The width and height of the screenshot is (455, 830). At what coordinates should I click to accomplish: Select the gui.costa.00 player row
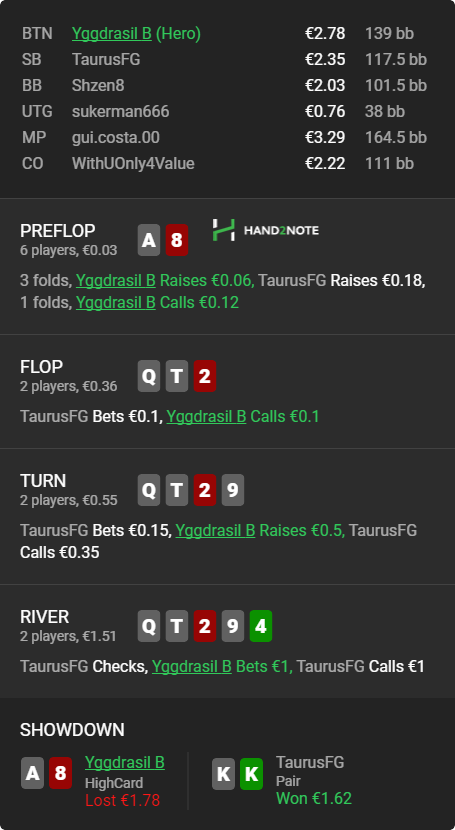(x=224, y=138)
